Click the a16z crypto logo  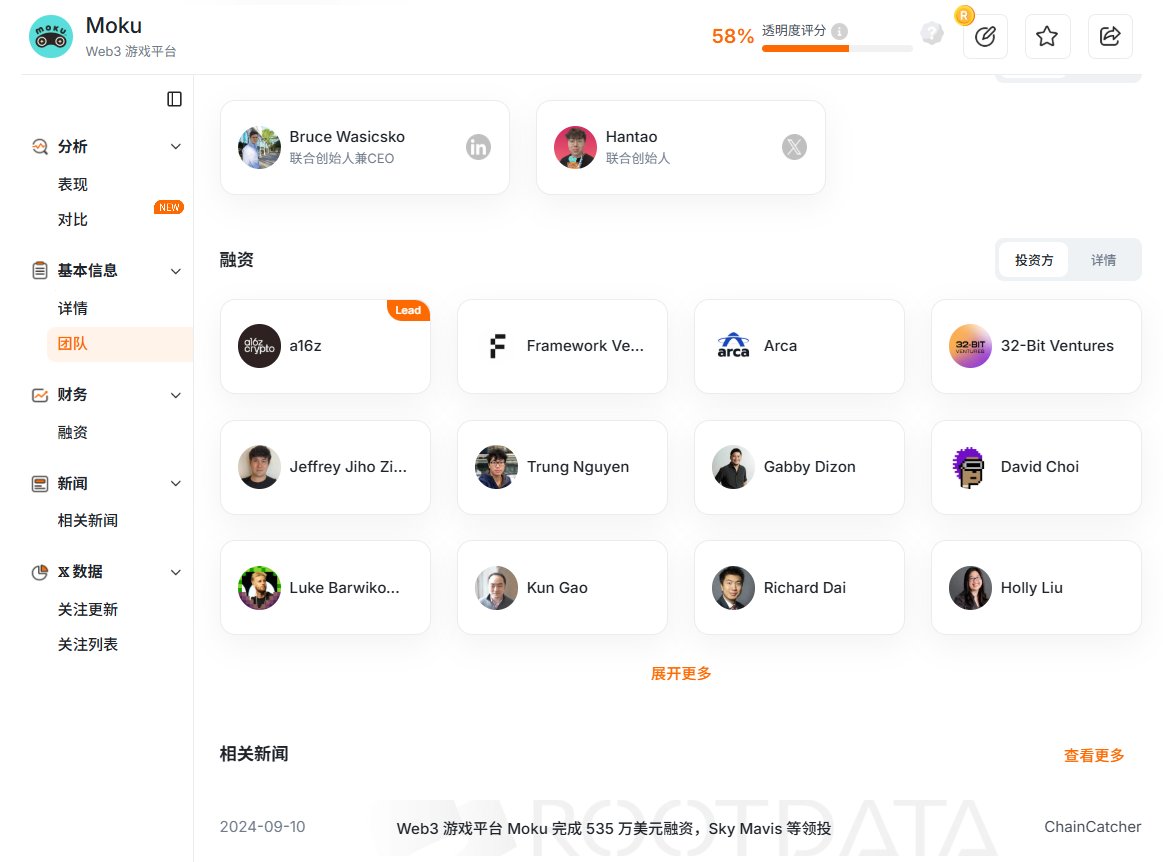pos(260,346)
